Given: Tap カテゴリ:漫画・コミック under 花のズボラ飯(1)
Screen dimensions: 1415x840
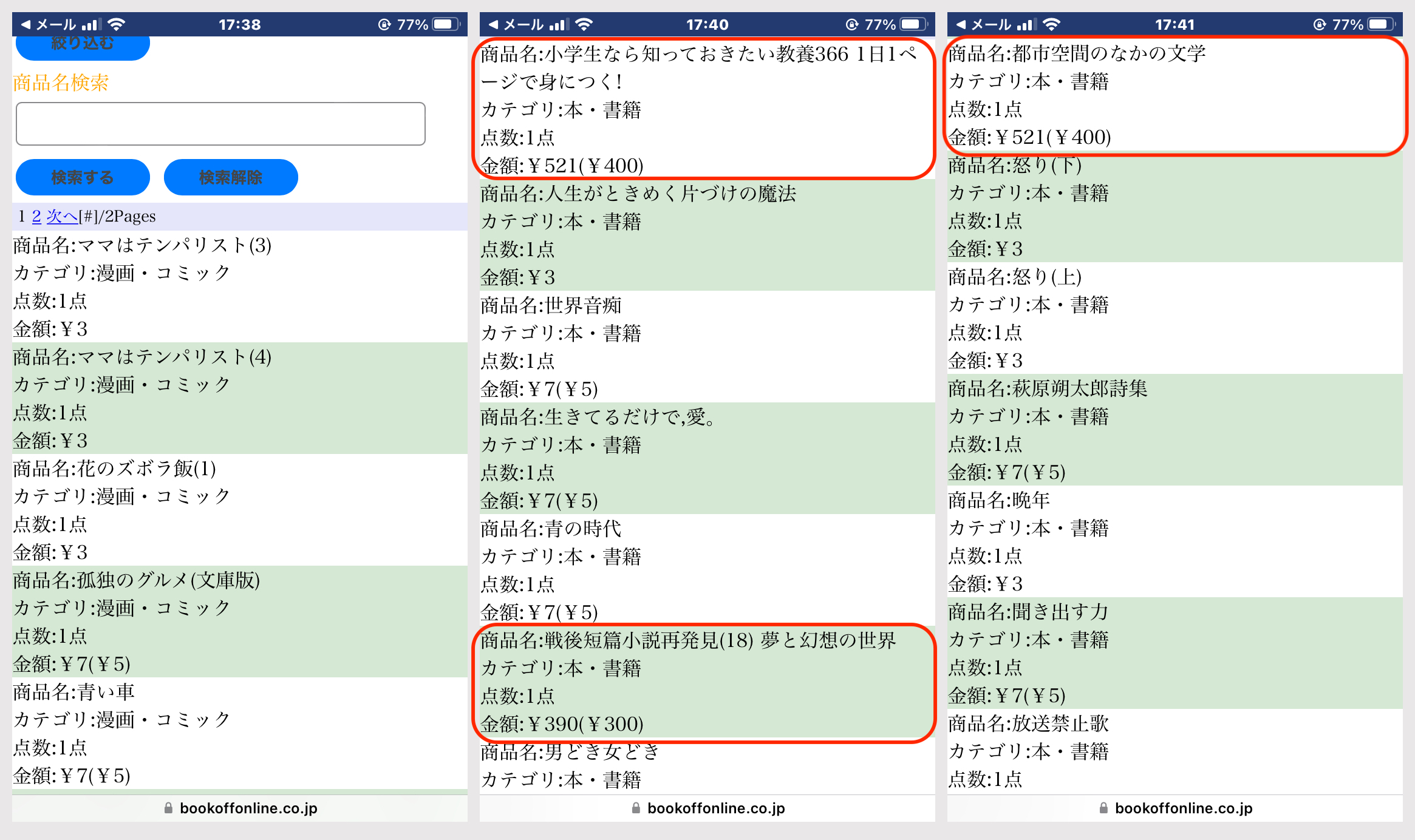Looking at the screenshot, I should pyautogui.click(x=121, y=496).
